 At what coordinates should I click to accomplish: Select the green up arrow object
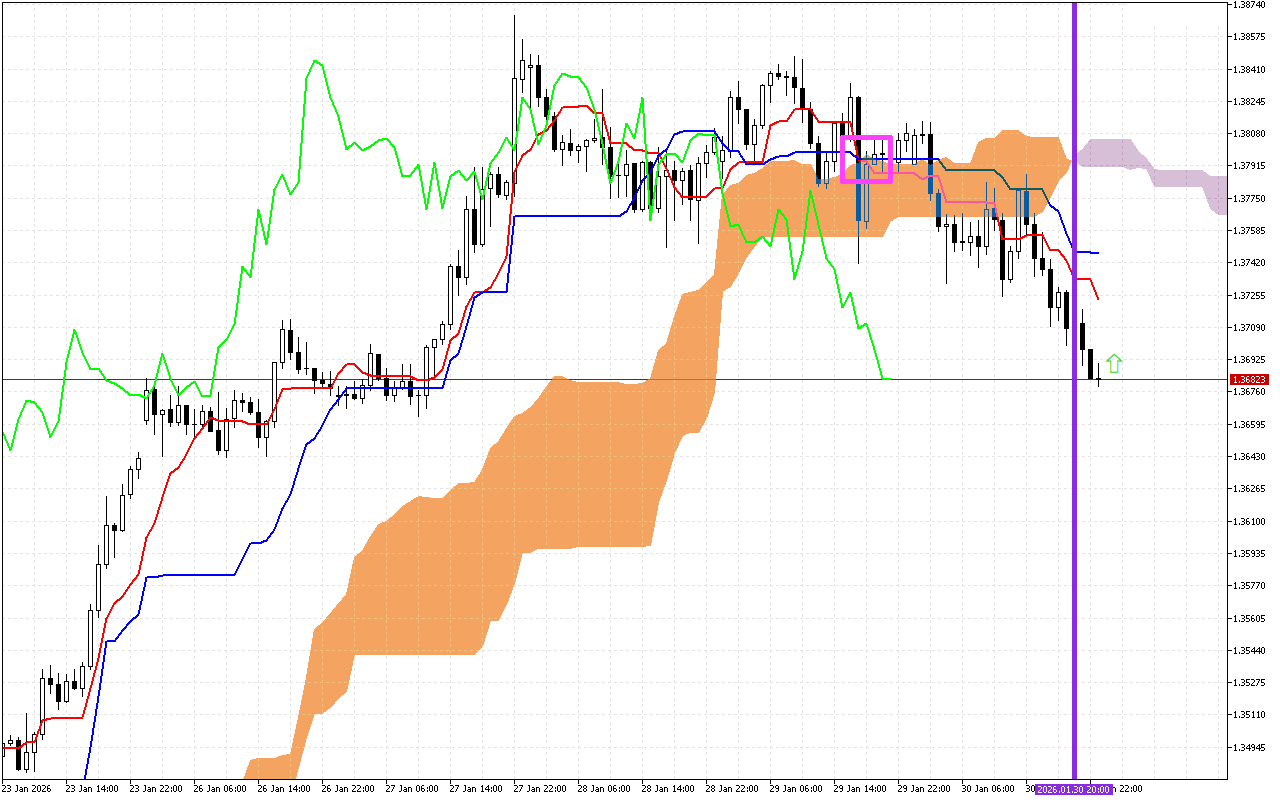[x=1116, y=362]
